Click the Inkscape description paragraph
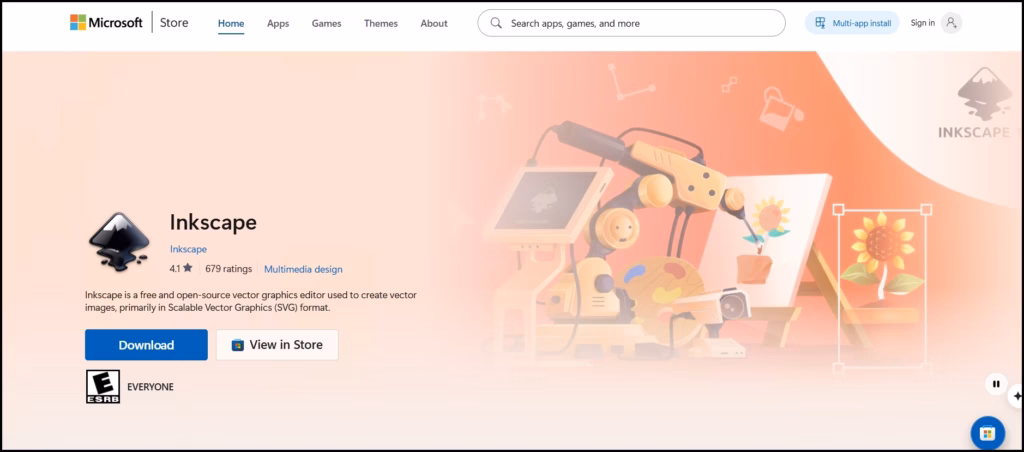 pyautogui.click(x=251, y=301)
